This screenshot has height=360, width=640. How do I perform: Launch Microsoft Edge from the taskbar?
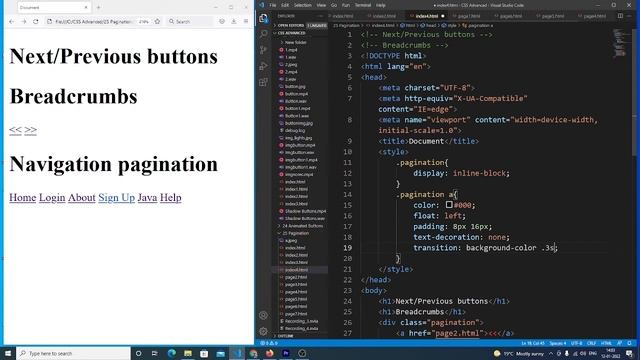click(171, 353)
